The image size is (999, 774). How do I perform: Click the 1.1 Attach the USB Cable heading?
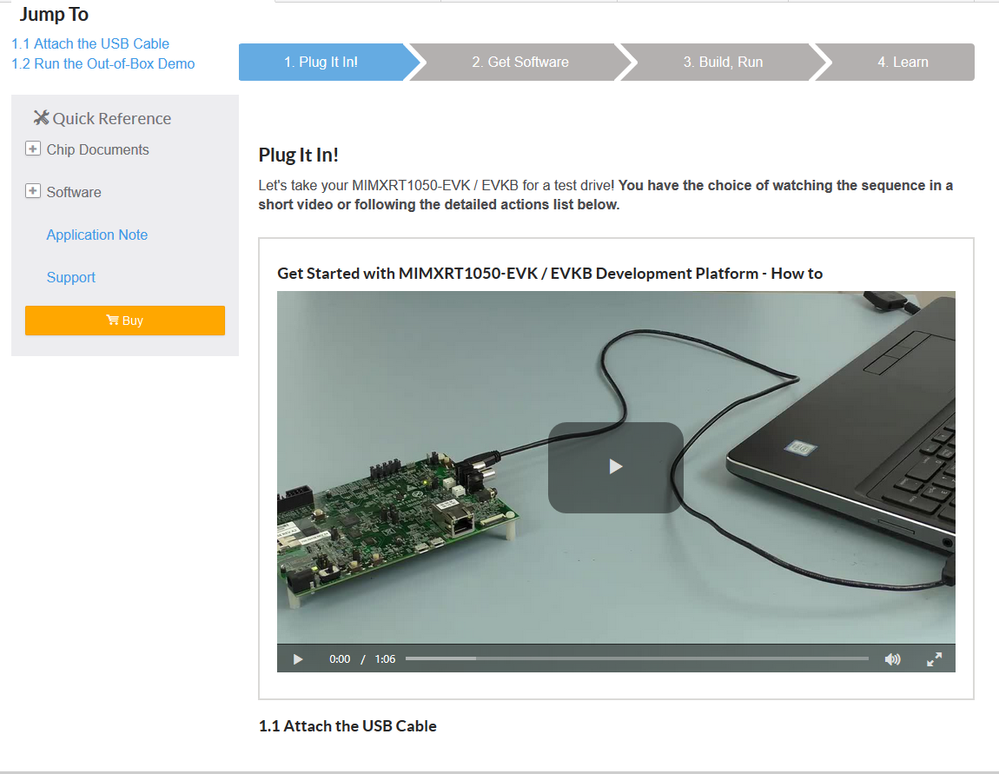(347, 726)
